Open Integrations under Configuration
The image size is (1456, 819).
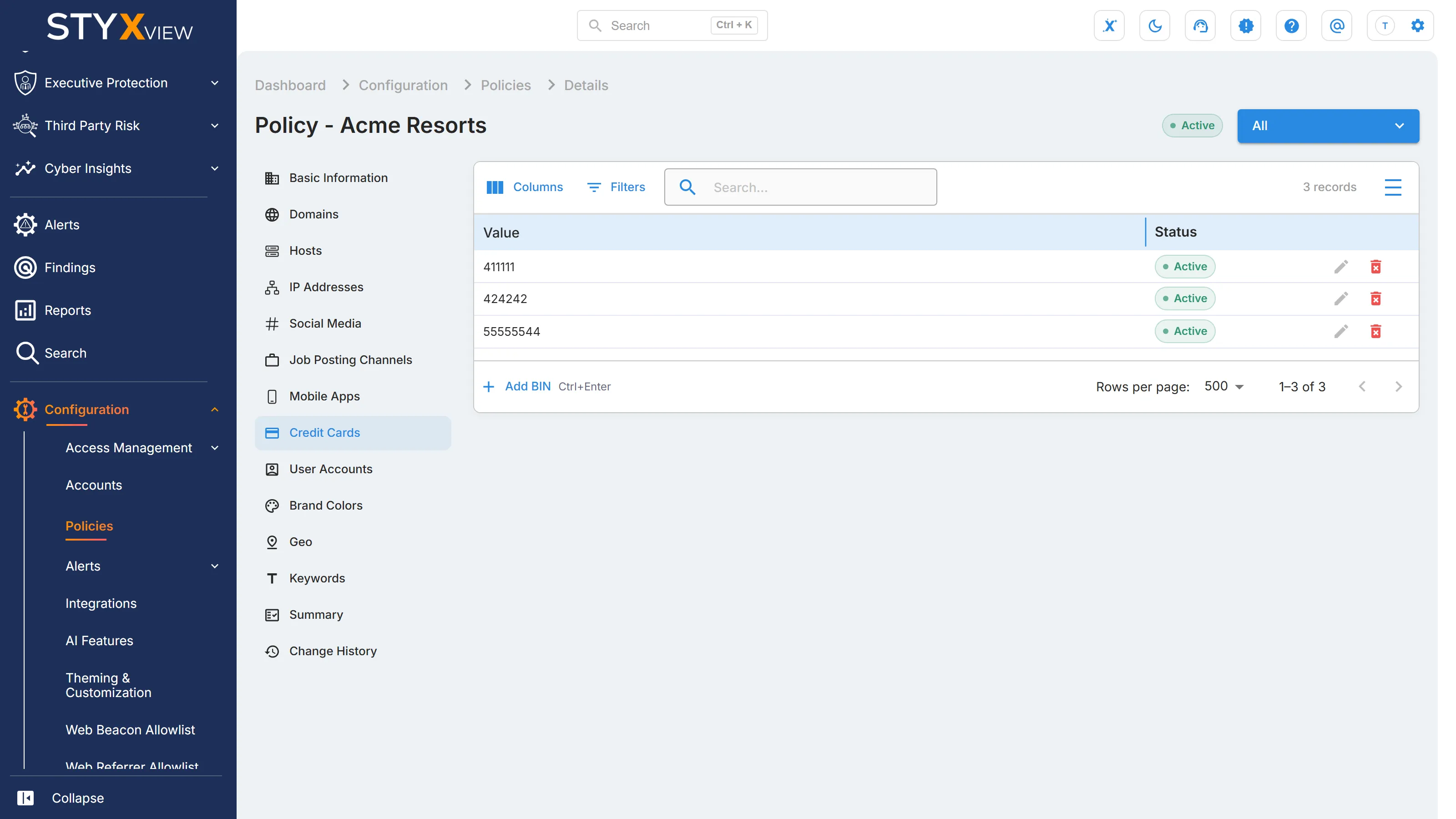tap(101, 603)
